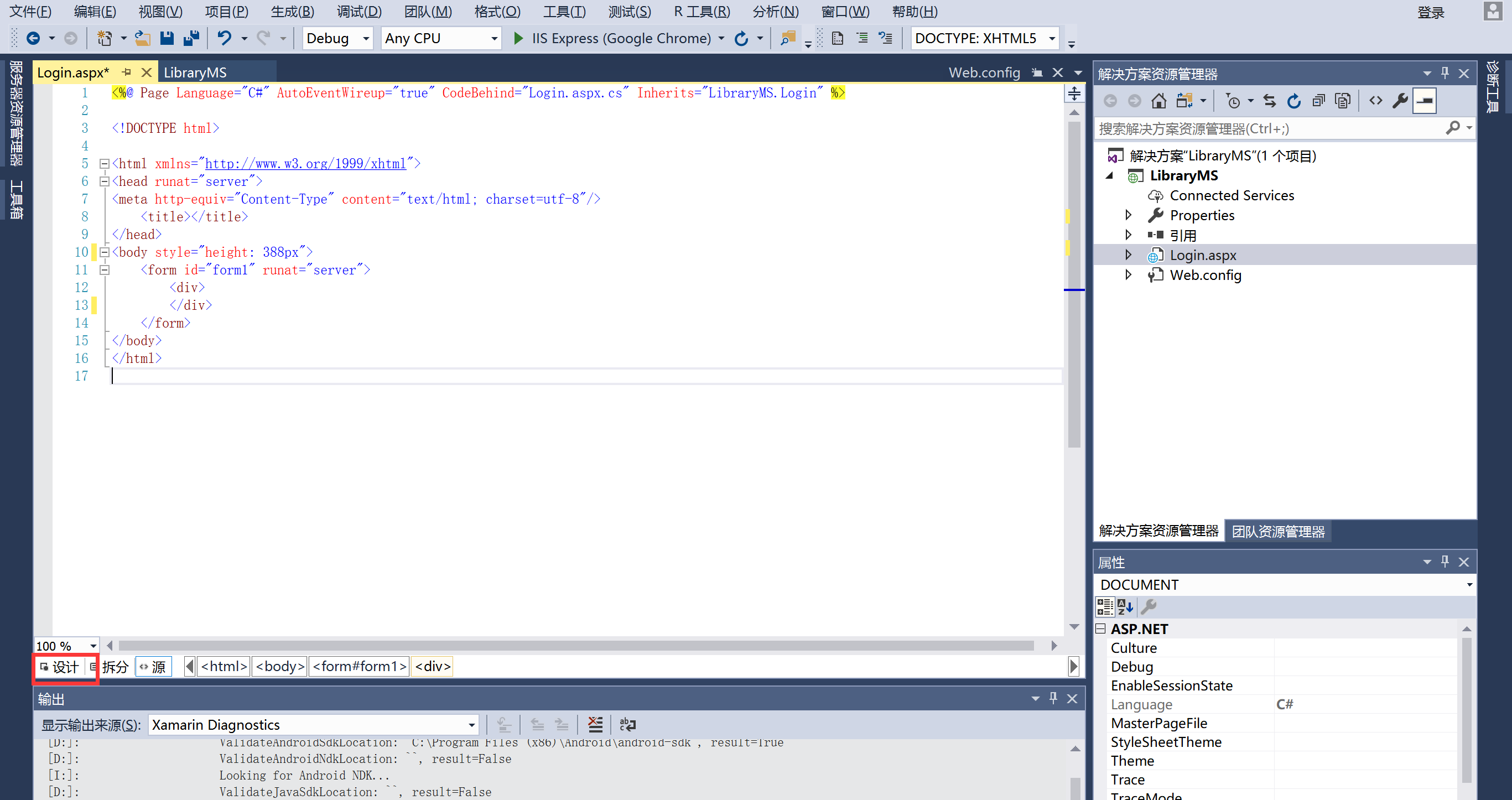Click the Navigate Back arrow icon
This screenshot has width=1512, height=800.
coord(36,38)
